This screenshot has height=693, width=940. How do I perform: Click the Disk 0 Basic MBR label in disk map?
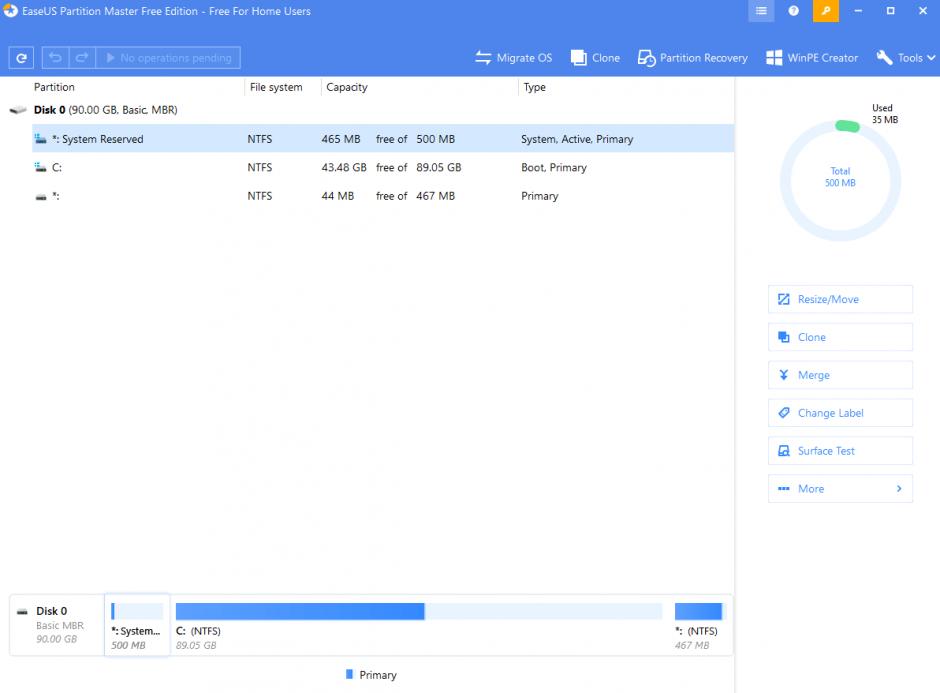[x=57, y=625]
